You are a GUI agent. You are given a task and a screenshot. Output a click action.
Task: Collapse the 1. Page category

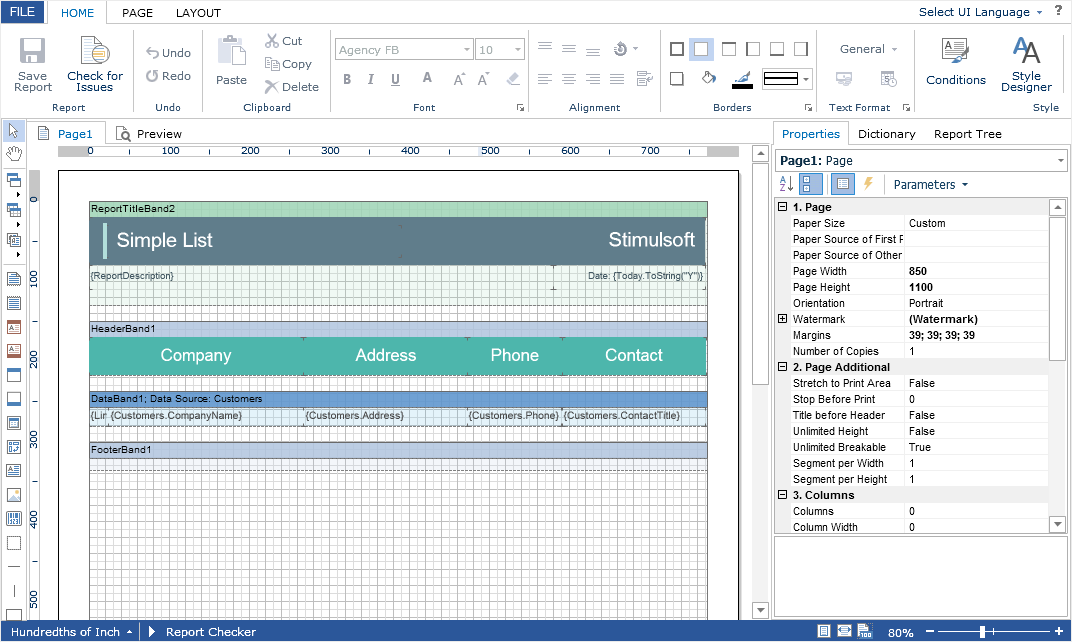coord(783,206)
